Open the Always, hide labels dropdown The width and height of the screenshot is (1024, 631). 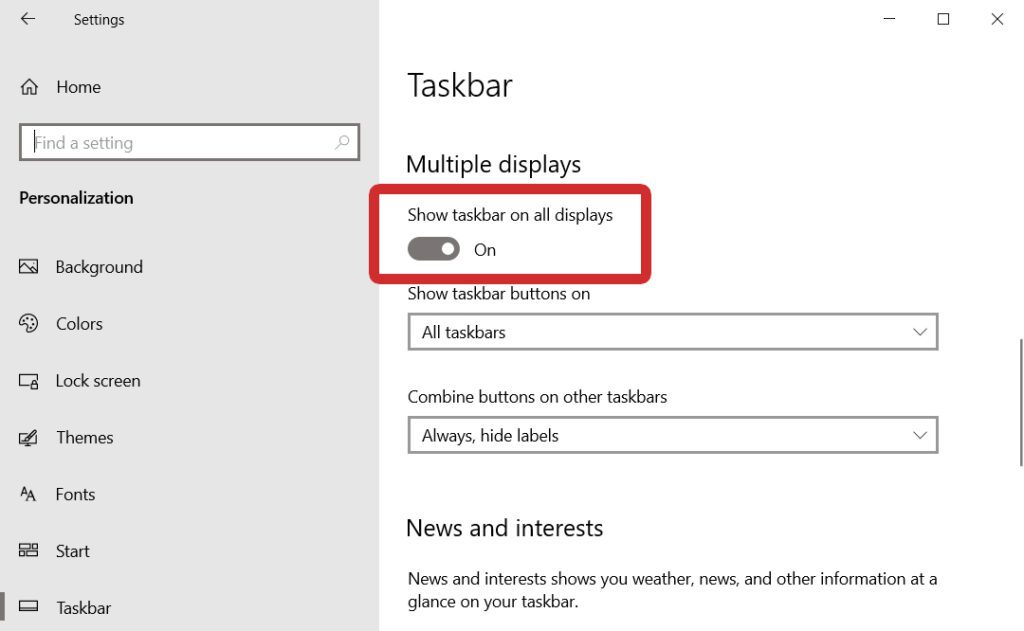[672, 435]
